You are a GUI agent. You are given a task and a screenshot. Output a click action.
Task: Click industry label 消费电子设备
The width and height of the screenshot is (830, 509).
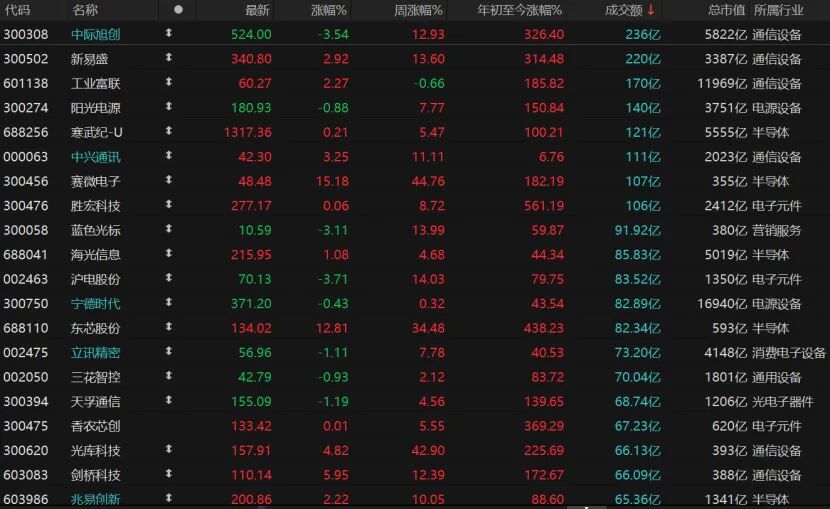coord(789,353)
